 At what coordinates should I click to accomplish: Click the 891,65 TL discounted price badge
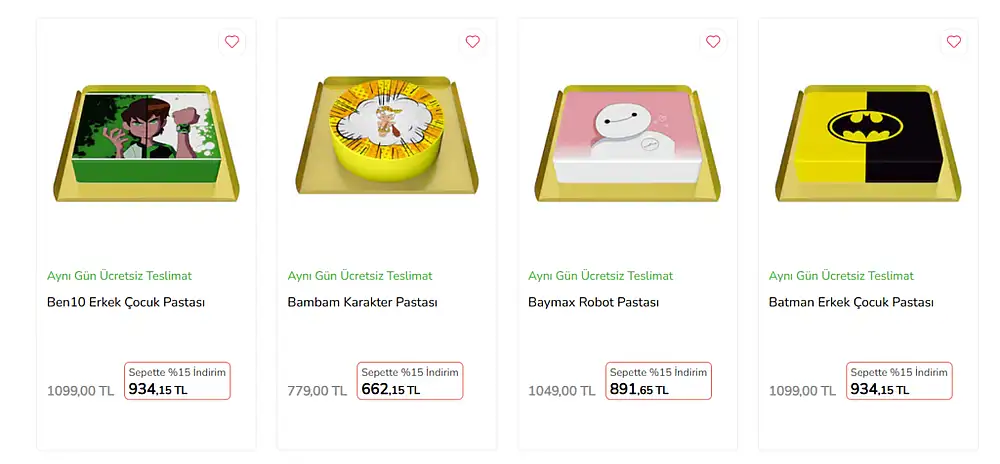point(658,381)
